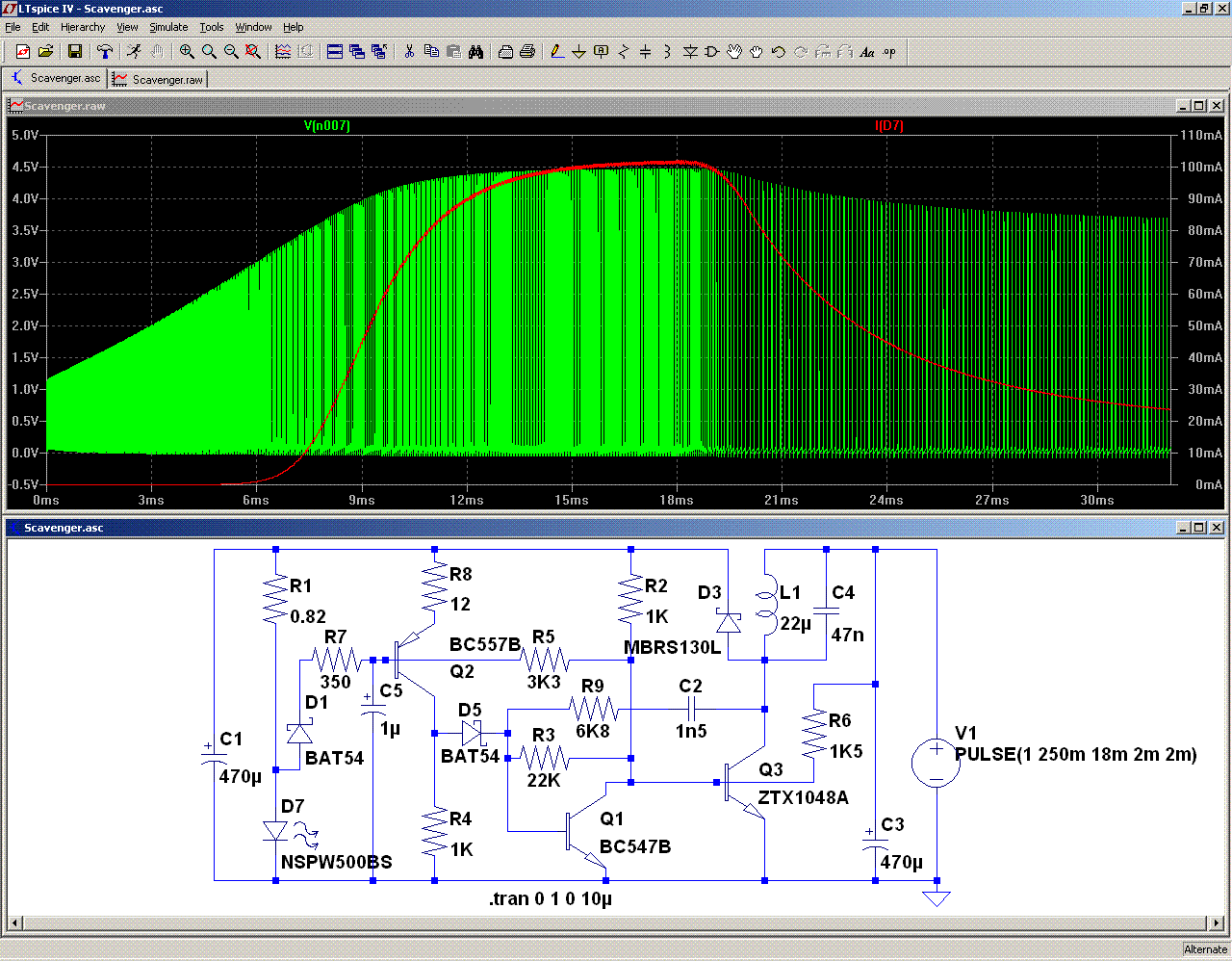Open the Control Panel hammer icon
The height and width of the screenshot is (961, 1232).
[x=105, y=52]
